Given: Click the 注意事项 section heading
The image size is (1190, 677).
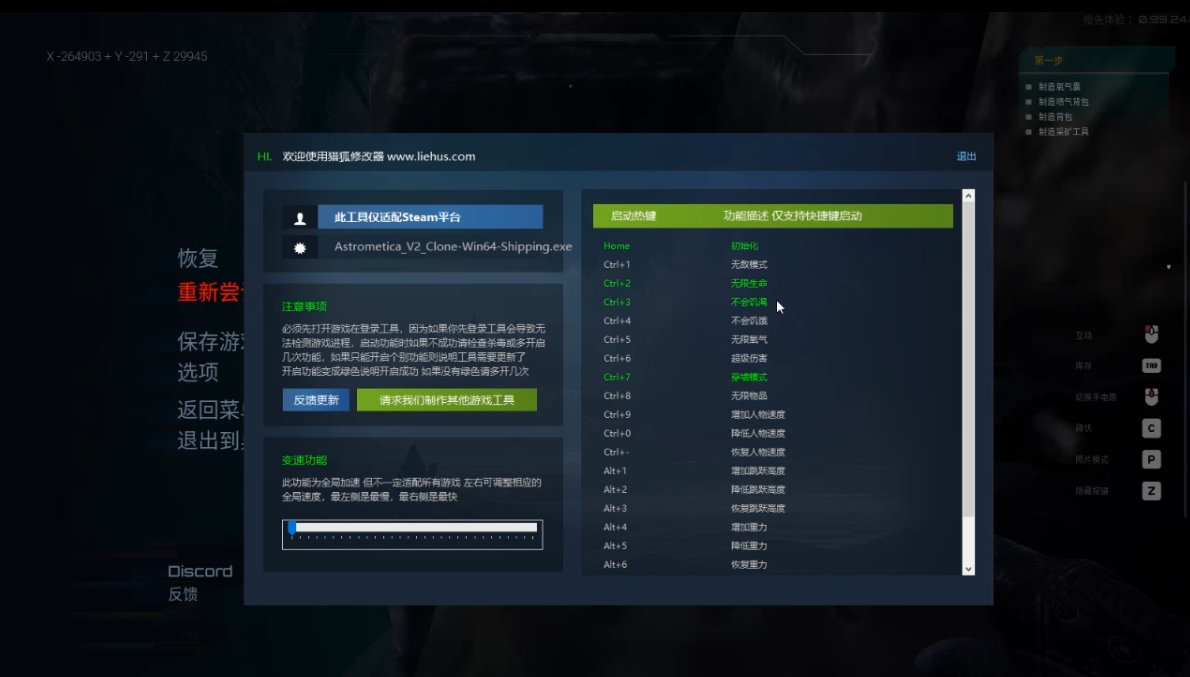Looking at the screenshot, I should tap(304, 307).
